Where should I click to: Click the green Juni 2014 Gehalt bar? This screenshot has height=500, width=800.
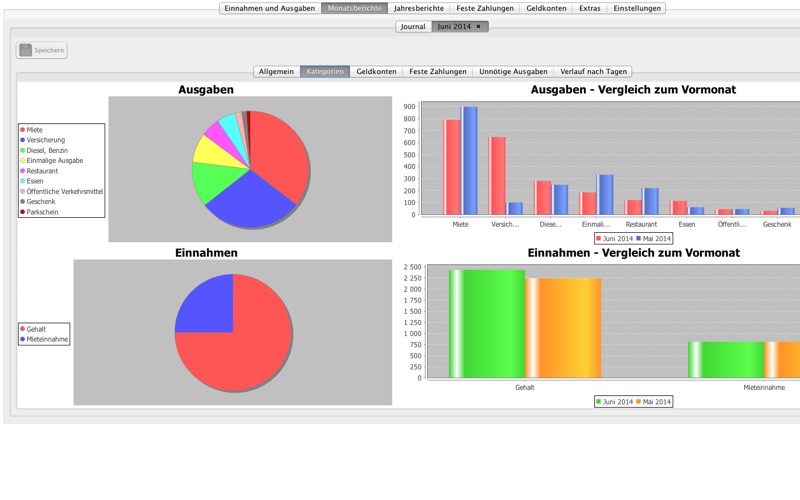point(487,324)
